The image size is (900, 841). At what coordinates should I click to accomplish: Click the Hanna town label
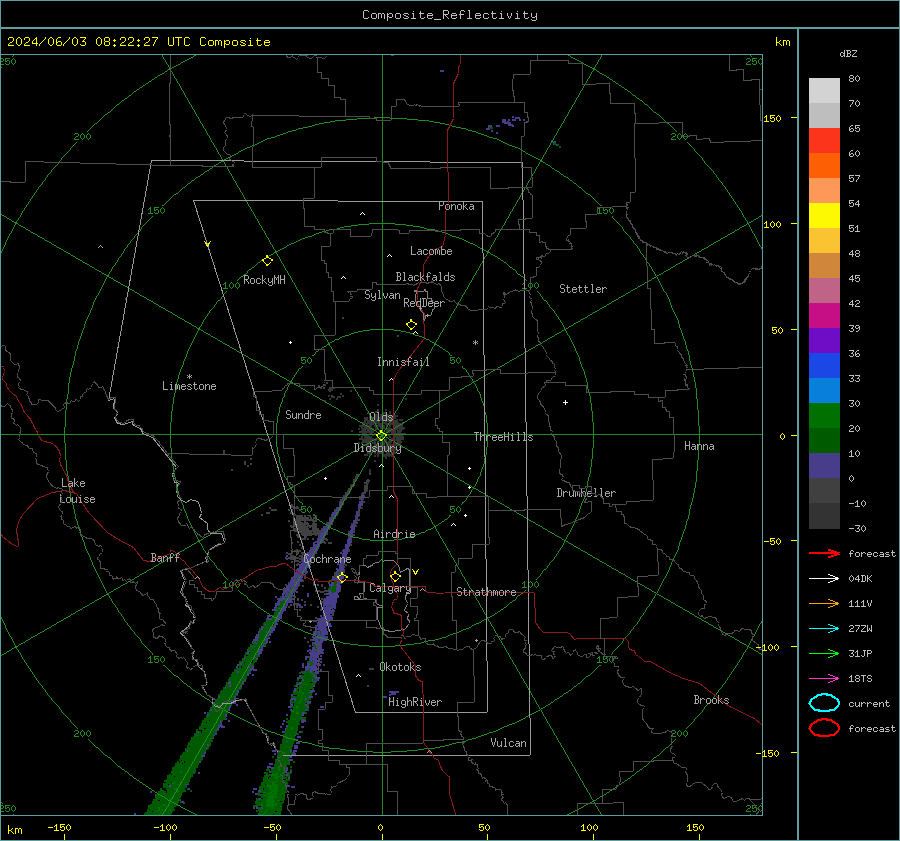point(699,446)
